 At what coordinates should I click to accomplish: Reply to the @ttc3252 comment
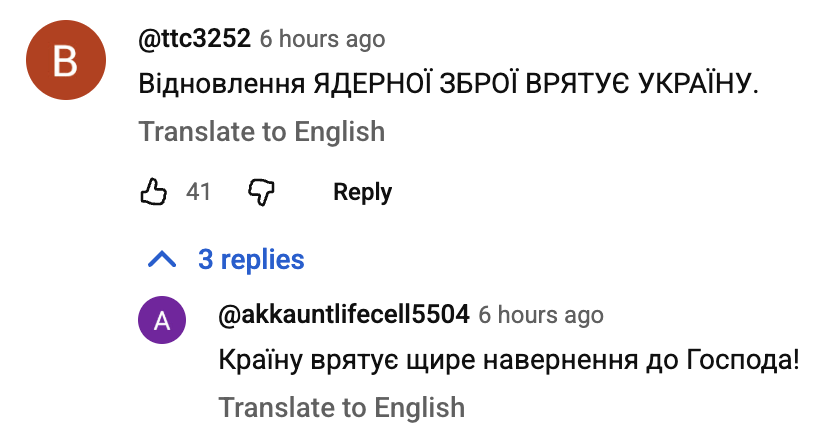coord(362,191)
